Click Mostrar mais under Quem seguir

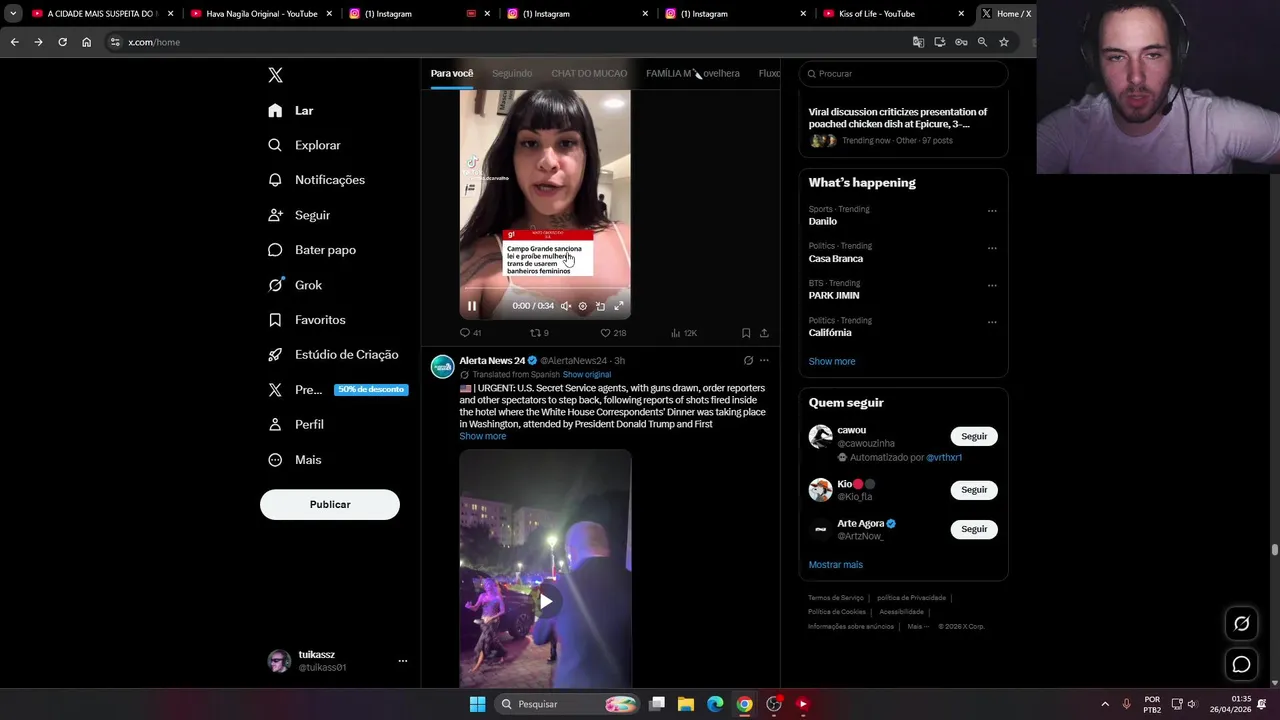pos(836,565)
